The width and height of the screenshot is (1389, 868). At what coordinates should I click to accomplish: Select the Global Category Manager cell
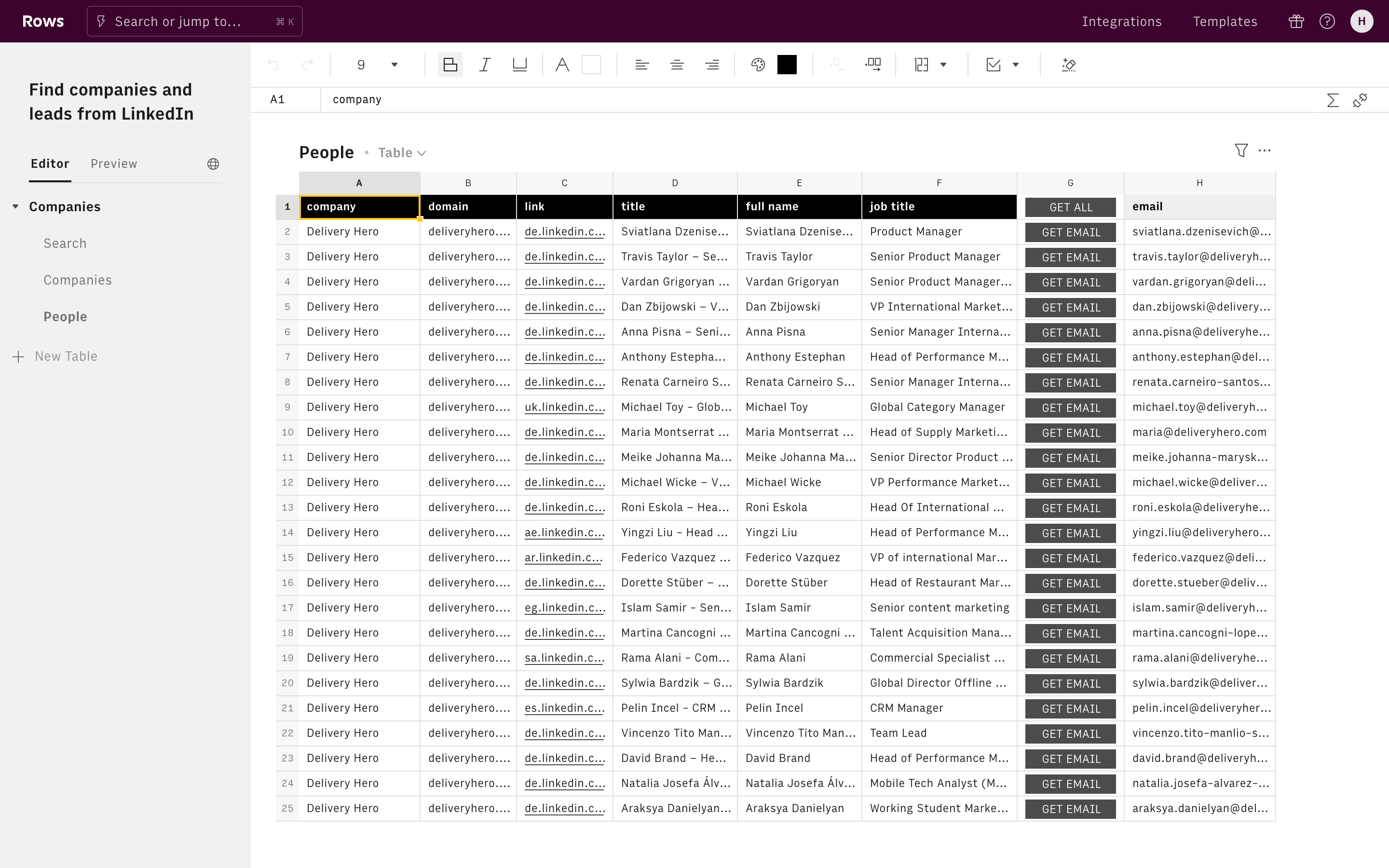click(939, 407)
